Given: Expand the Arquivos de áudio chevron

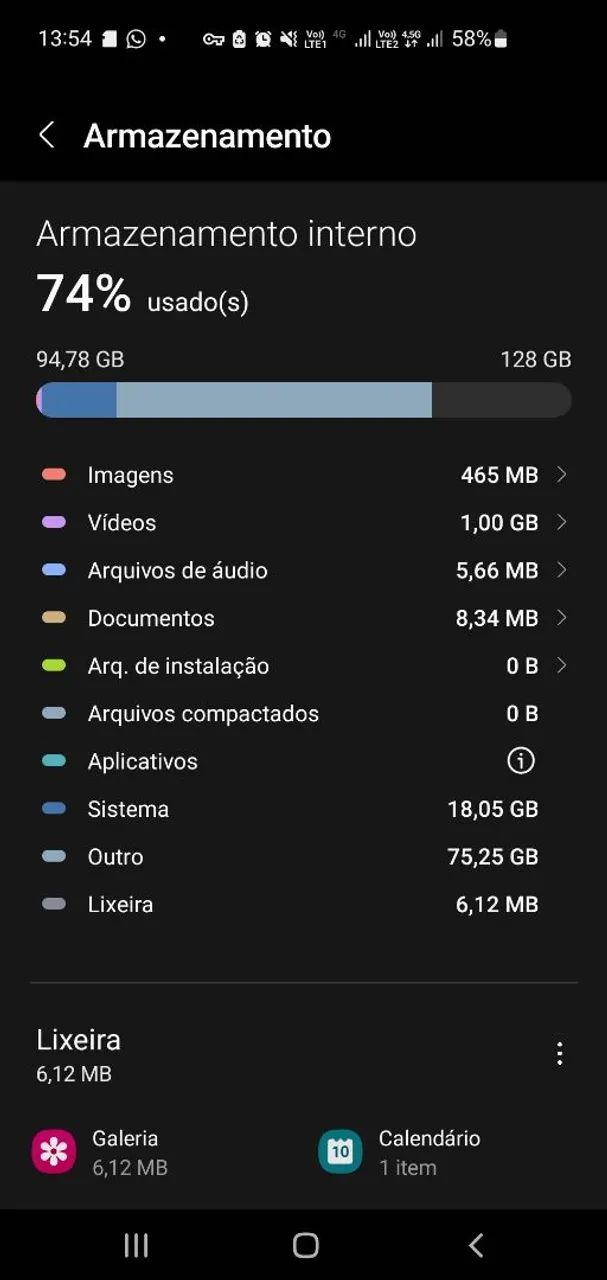Looking at the screenshot, I should (x=561, y=570).
